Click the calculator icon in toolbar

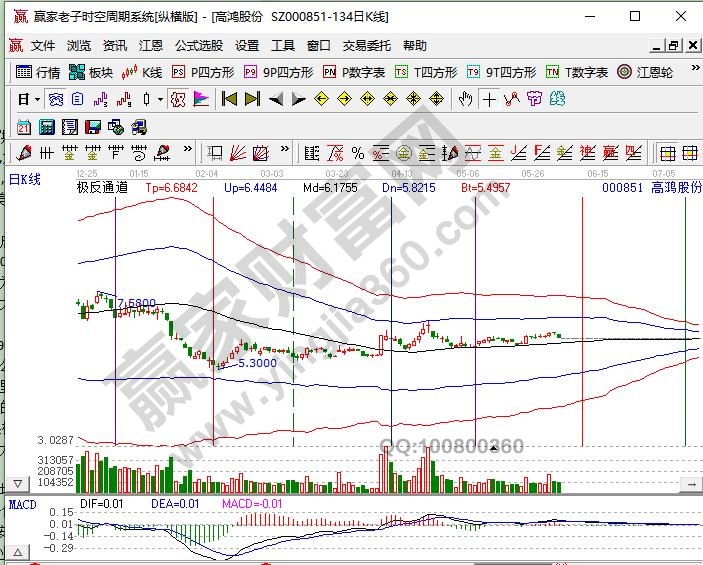point(46,127)
